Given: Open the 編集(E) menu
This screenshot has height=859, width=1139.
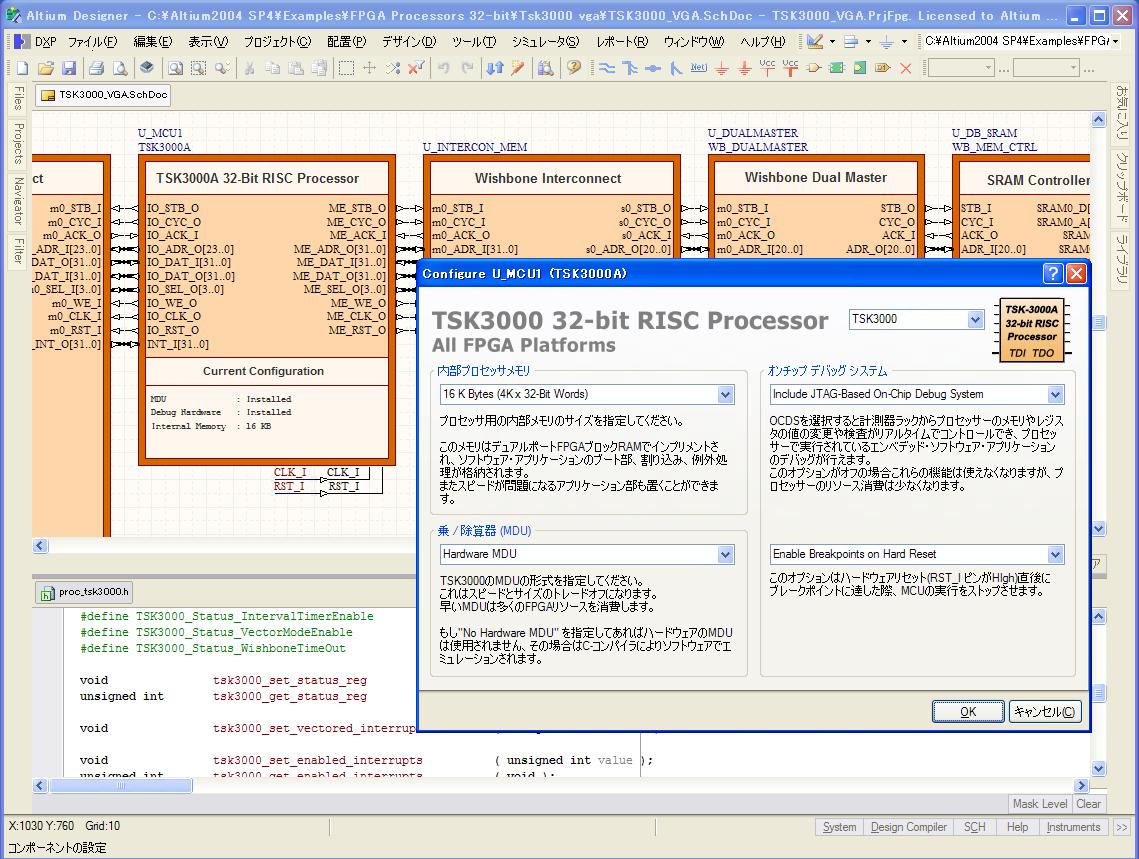Looking at the screenshot, I should pyautogui.click(x=153, y=41).
